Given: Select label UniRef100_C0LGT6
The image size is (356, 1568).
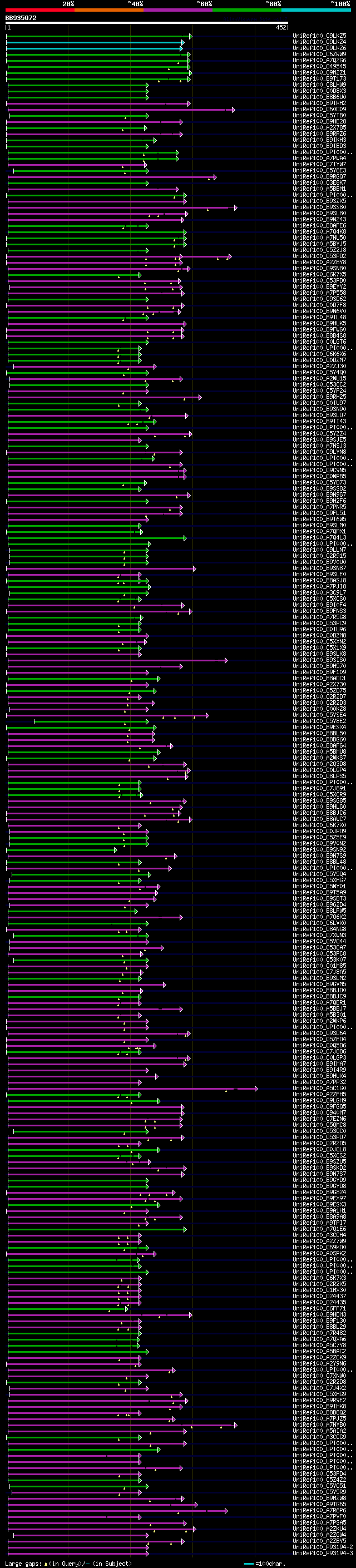Looking at the screenshot, I should [x=319, y=342].
